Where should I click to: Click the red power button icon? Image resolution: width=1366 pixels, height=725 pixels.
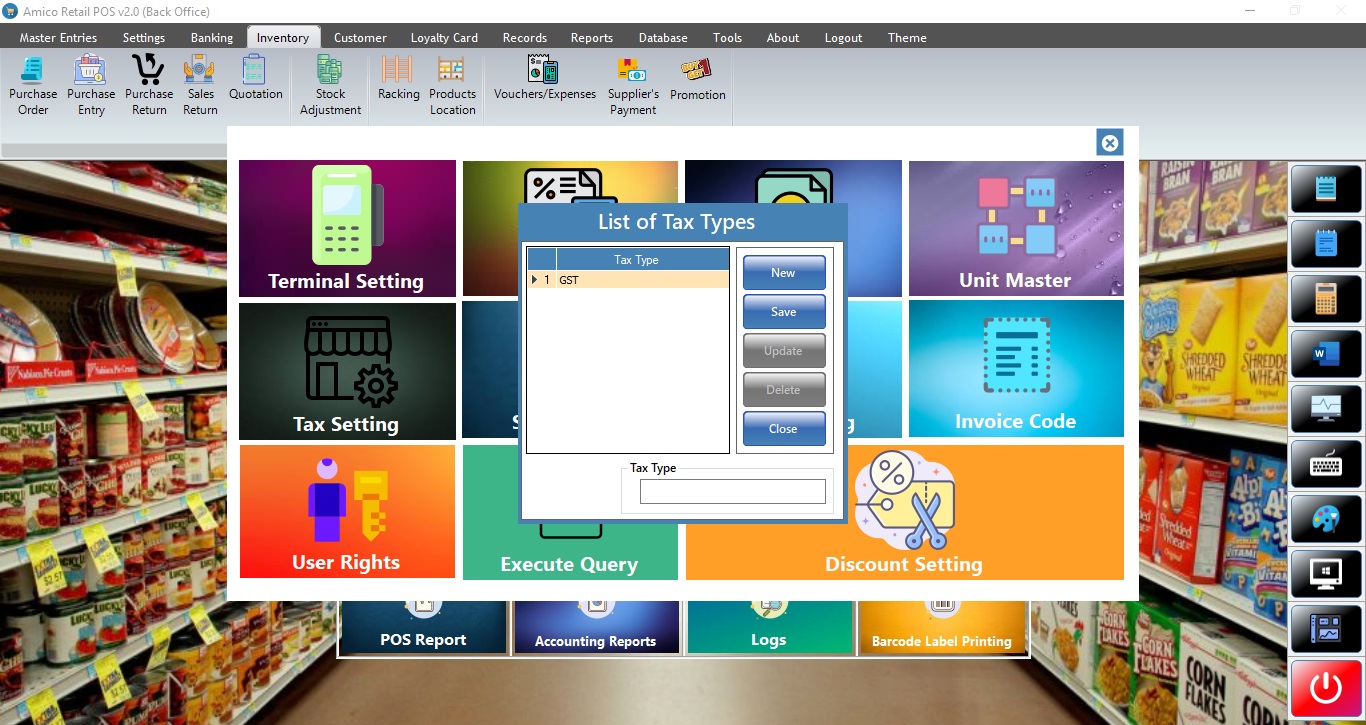tap(1326, 688)
